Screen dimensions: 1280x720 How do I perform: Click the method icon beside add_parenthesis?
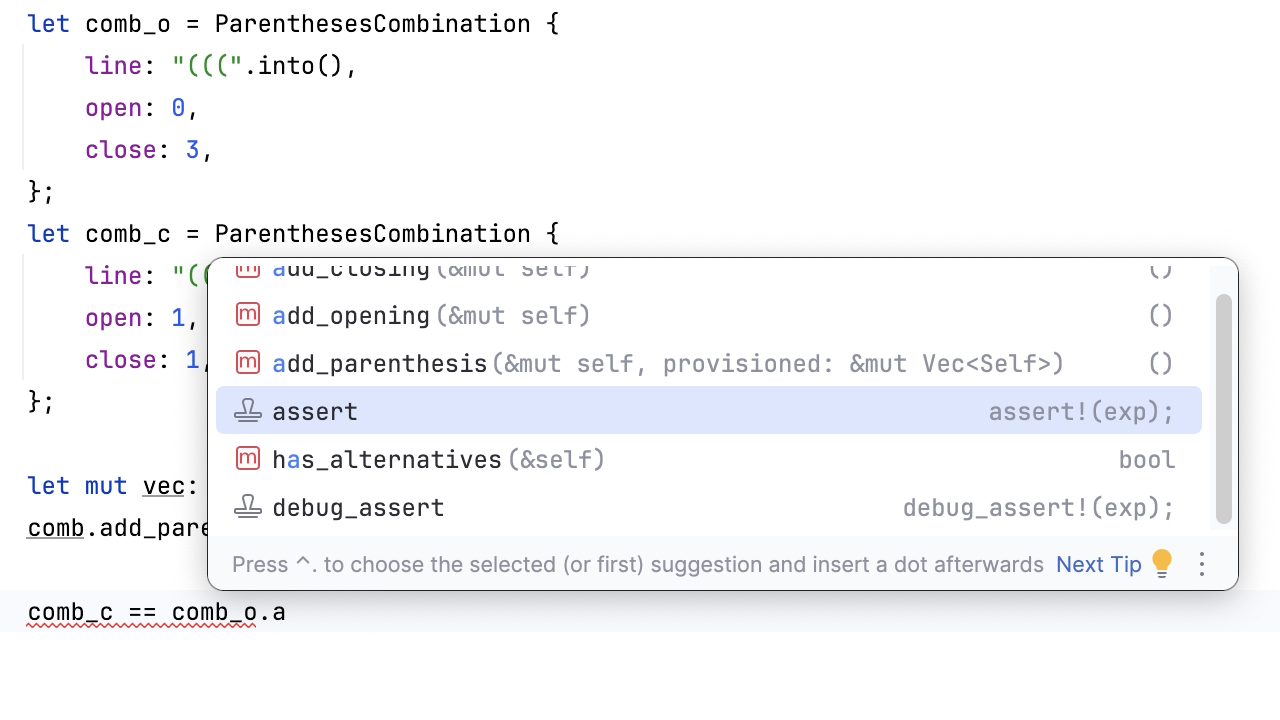248,362
